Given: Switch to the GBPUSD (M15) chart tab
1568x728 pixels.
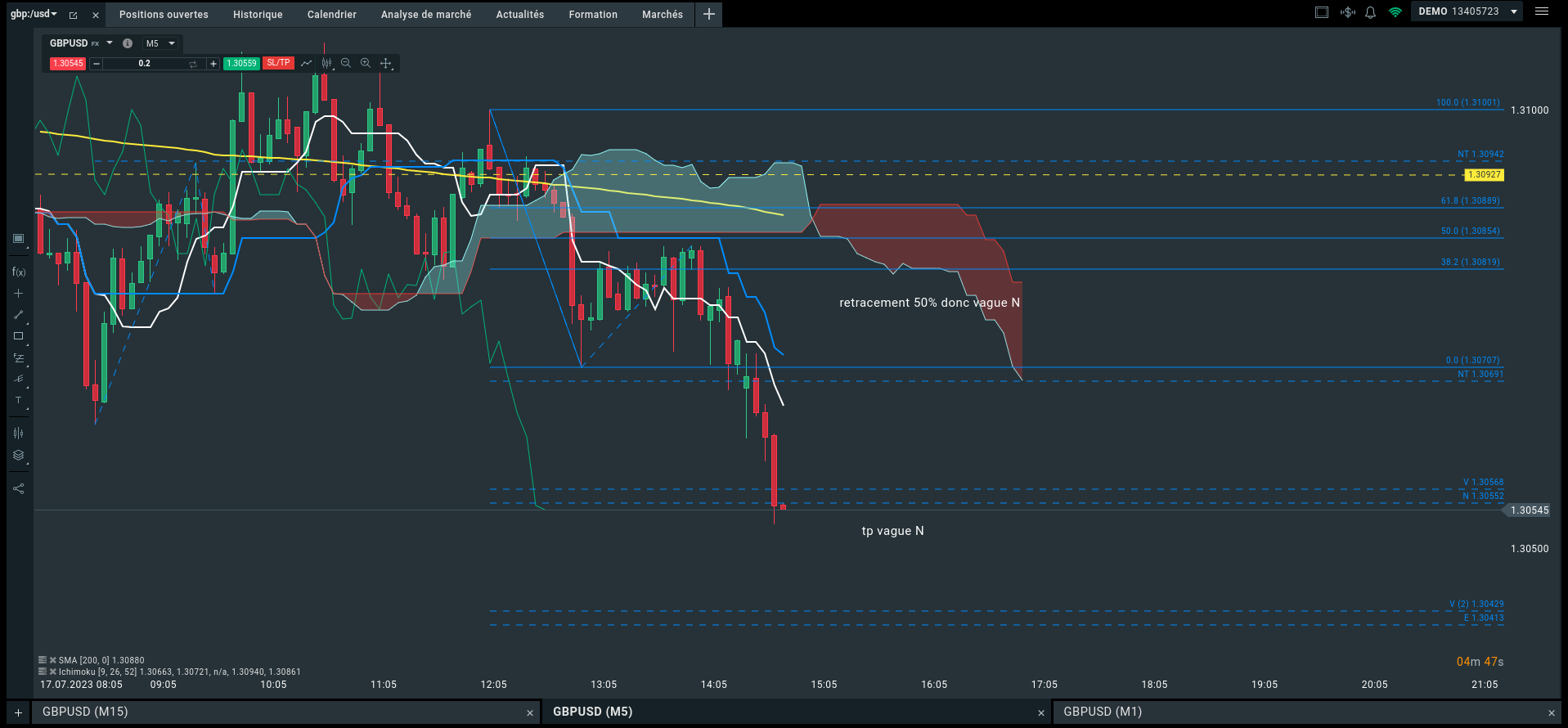Looking at the screenshot, I should [85, 712].
